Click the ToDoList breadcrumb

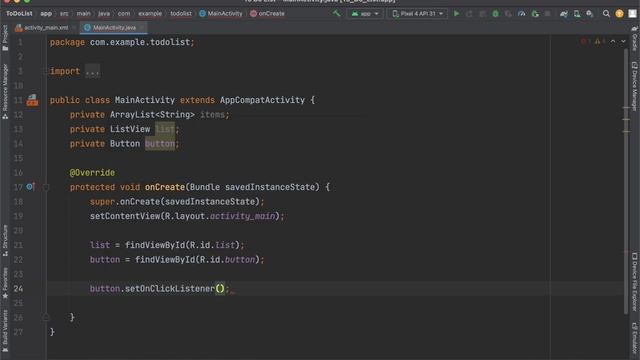(19, 13)
